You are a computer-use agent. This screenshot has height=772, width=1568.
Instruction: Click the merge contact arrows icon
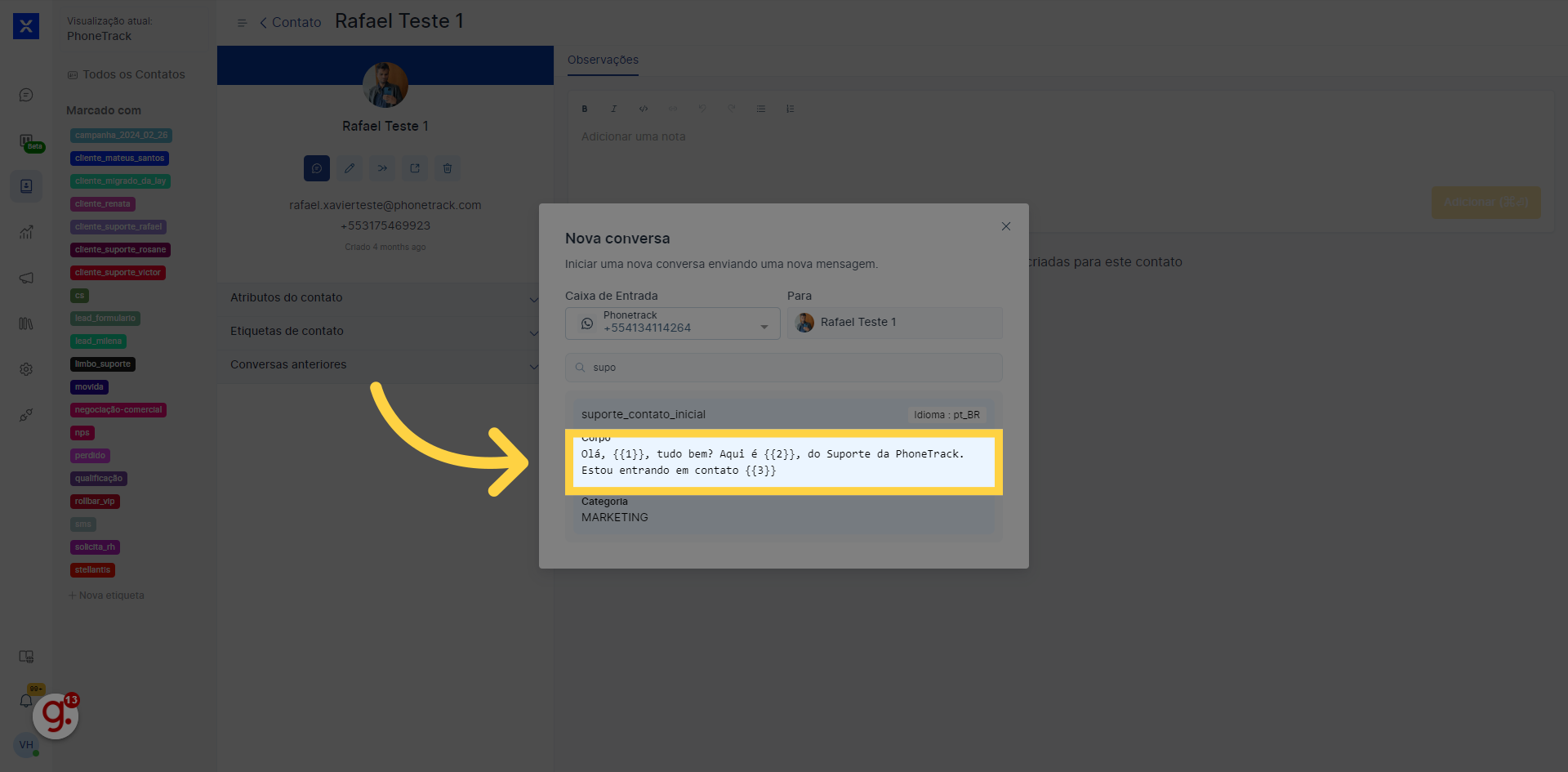point(382,168)
